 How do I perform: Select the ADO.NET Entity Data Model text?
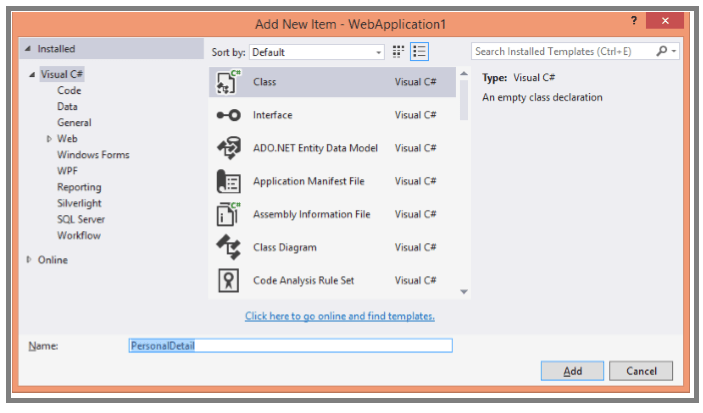[x=315, y=148]
